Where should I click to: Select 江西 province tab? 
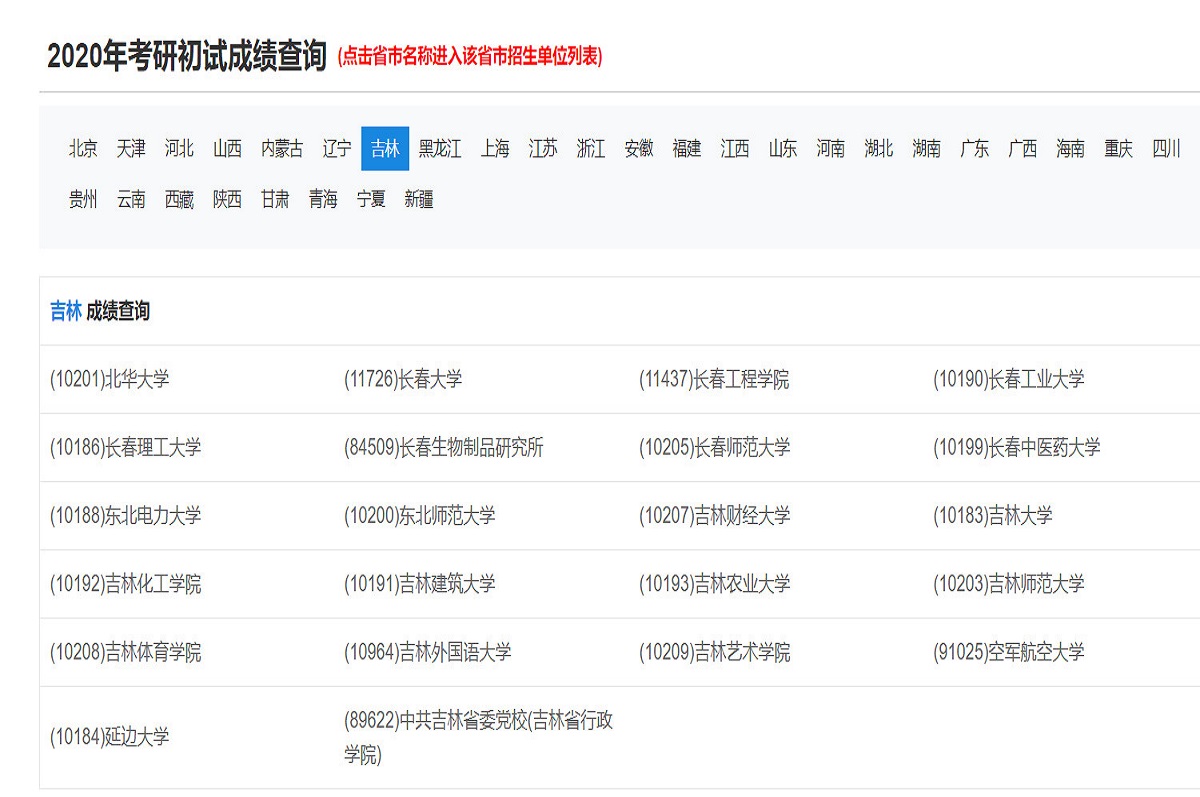[x=735, y=149]
